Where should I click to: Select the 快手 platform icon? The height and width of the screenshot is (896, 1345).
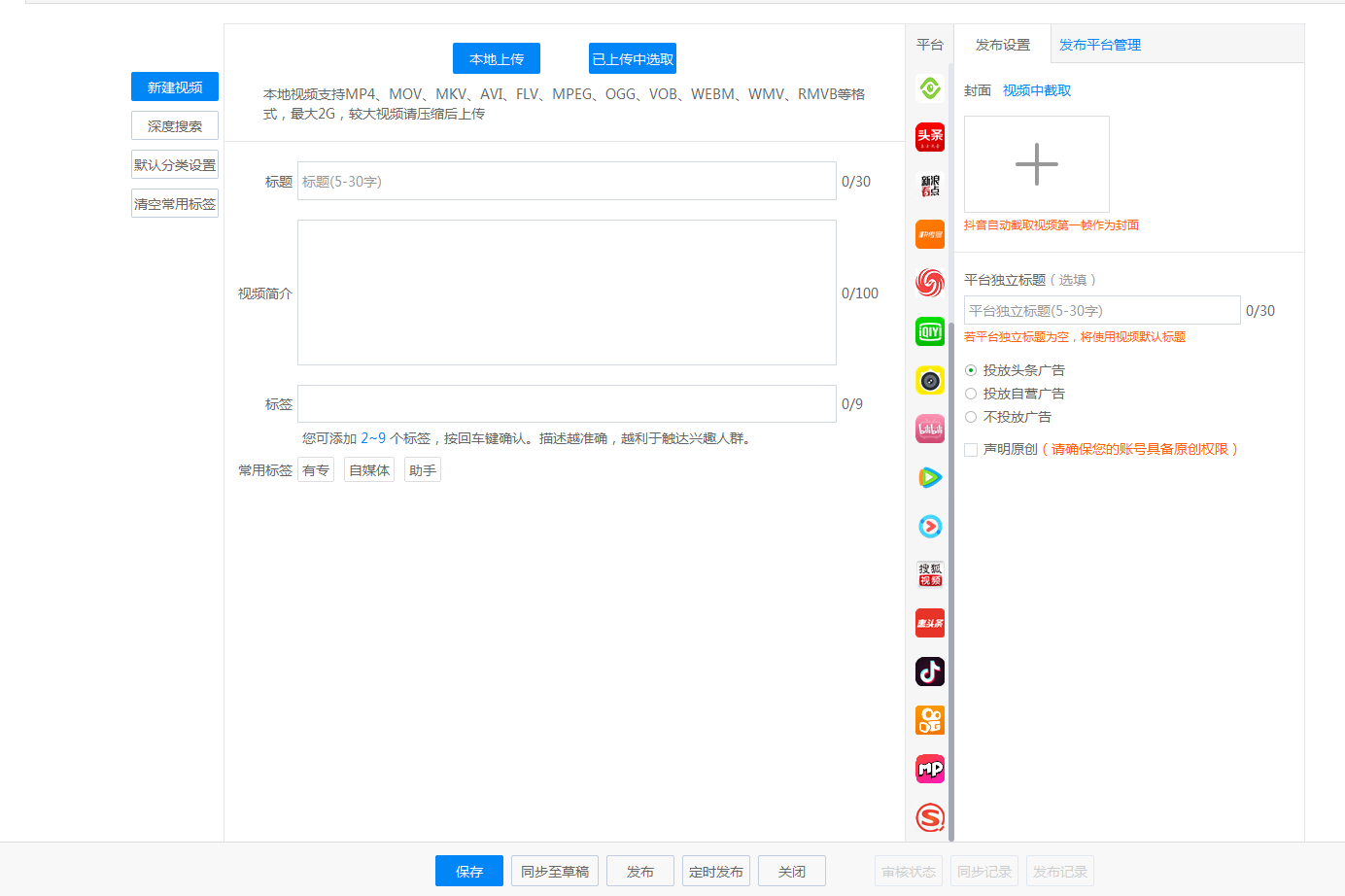coord(930,720)
